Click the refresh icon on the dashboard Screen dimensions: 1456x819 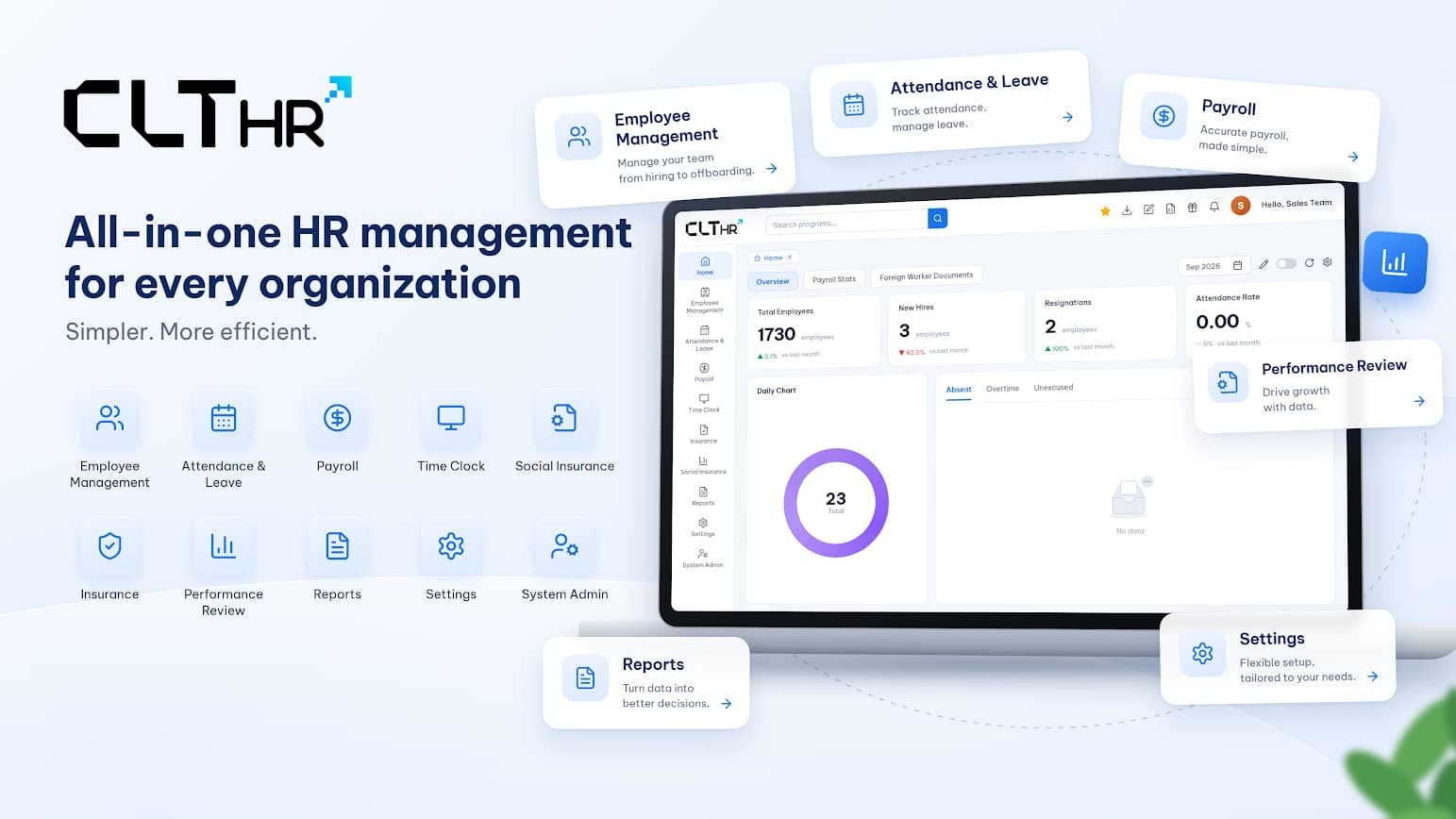pyautogui.click(x=1309, y=262)
